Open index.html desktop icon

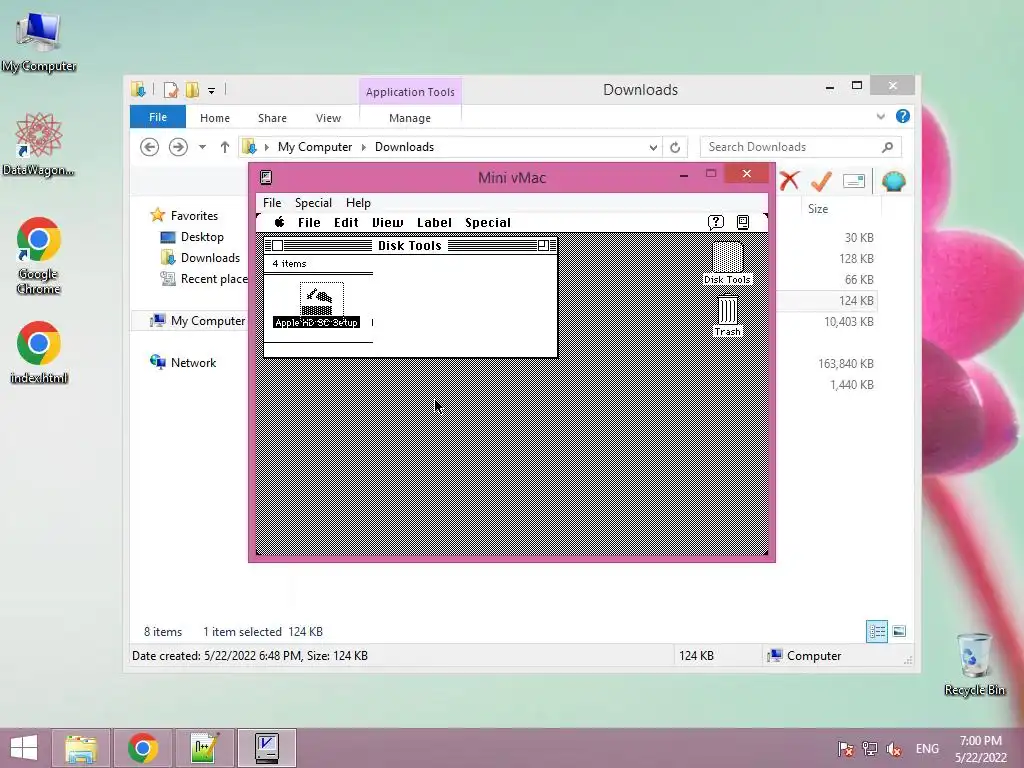(39, 351)
